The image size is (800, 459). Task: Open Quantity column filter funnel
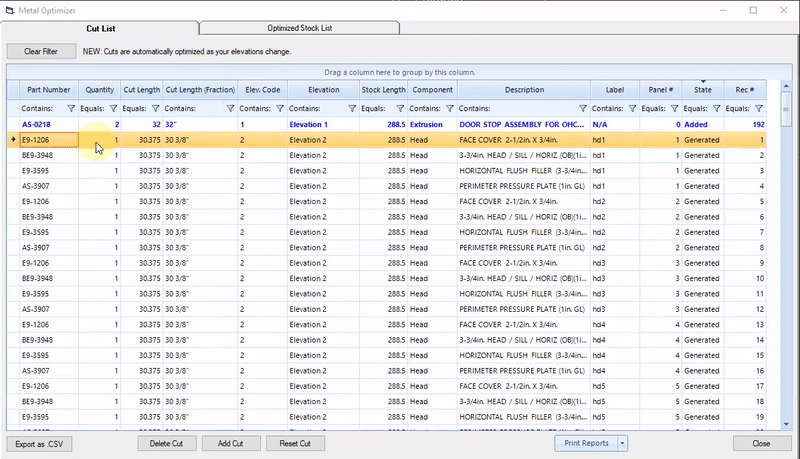(113, 108)
